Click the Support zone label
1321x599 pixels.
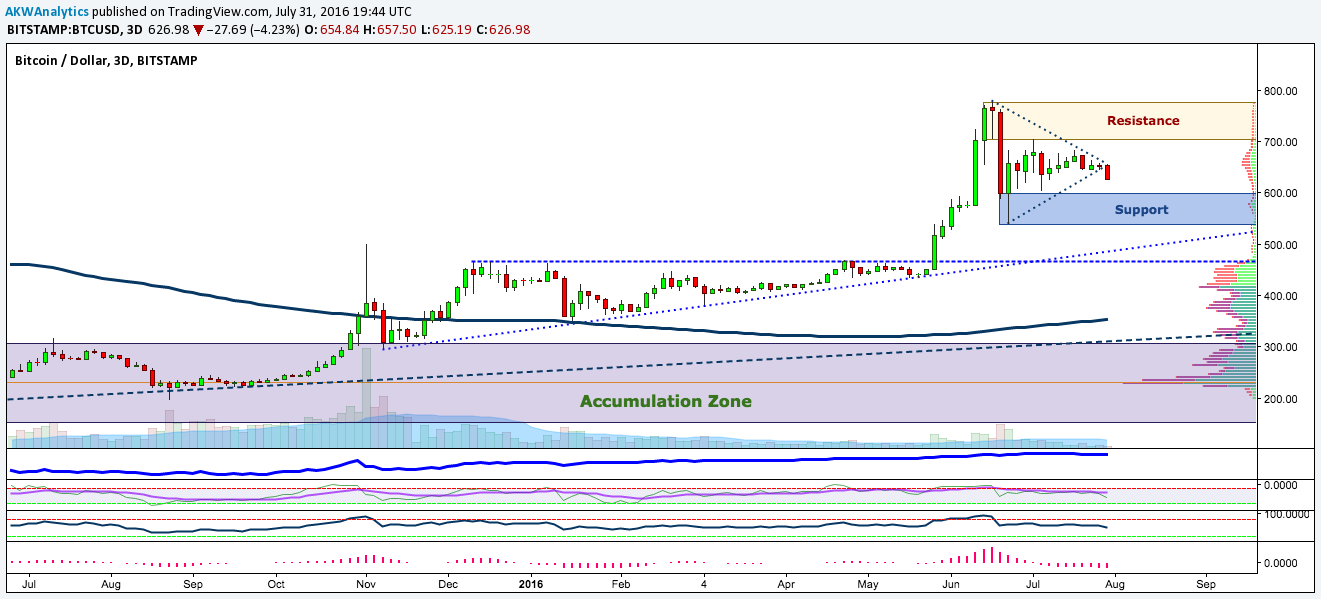click(x=1141, y=210)
